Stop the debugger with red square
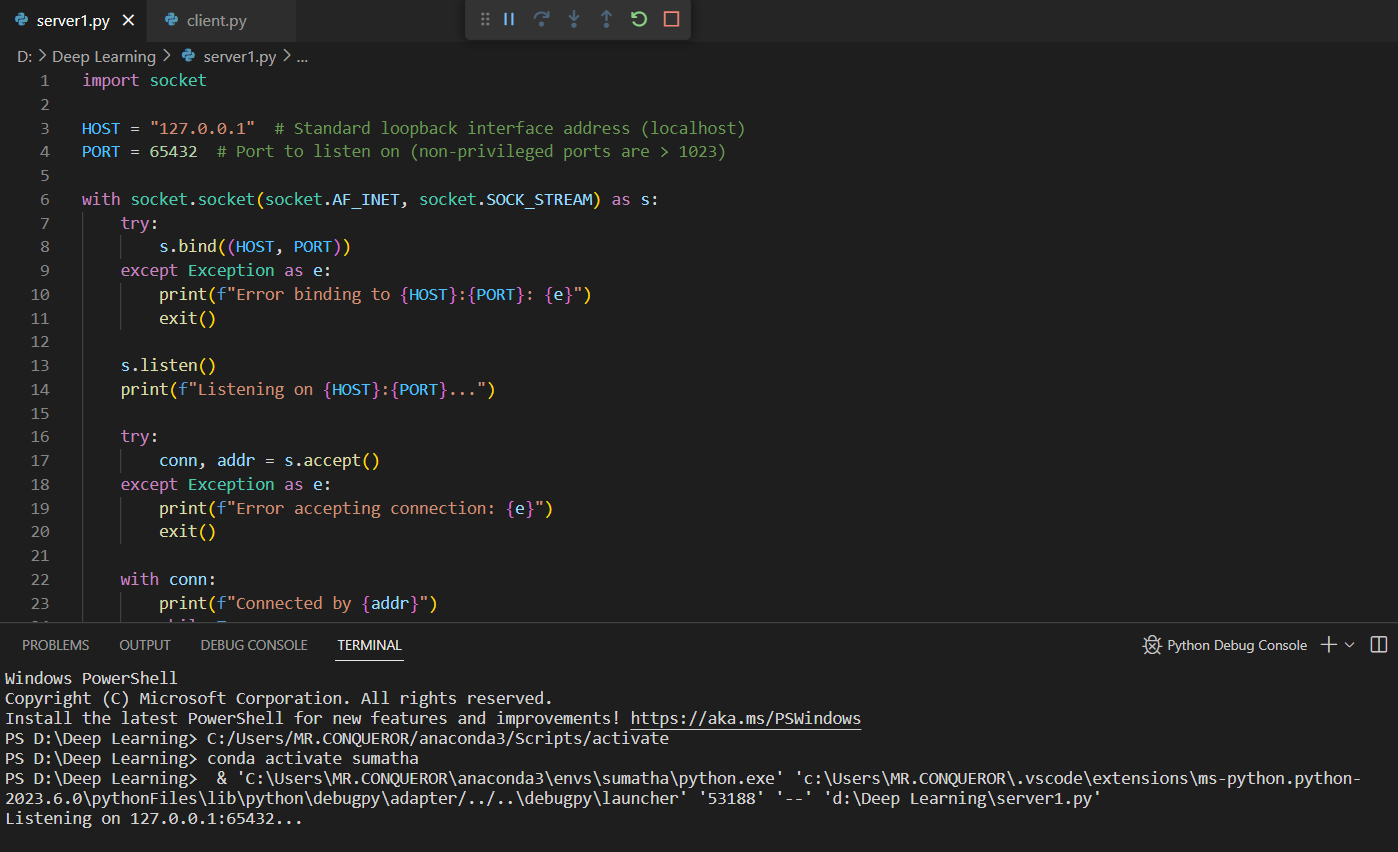This screenshot has width=1398, height=852. click(671, 19)
